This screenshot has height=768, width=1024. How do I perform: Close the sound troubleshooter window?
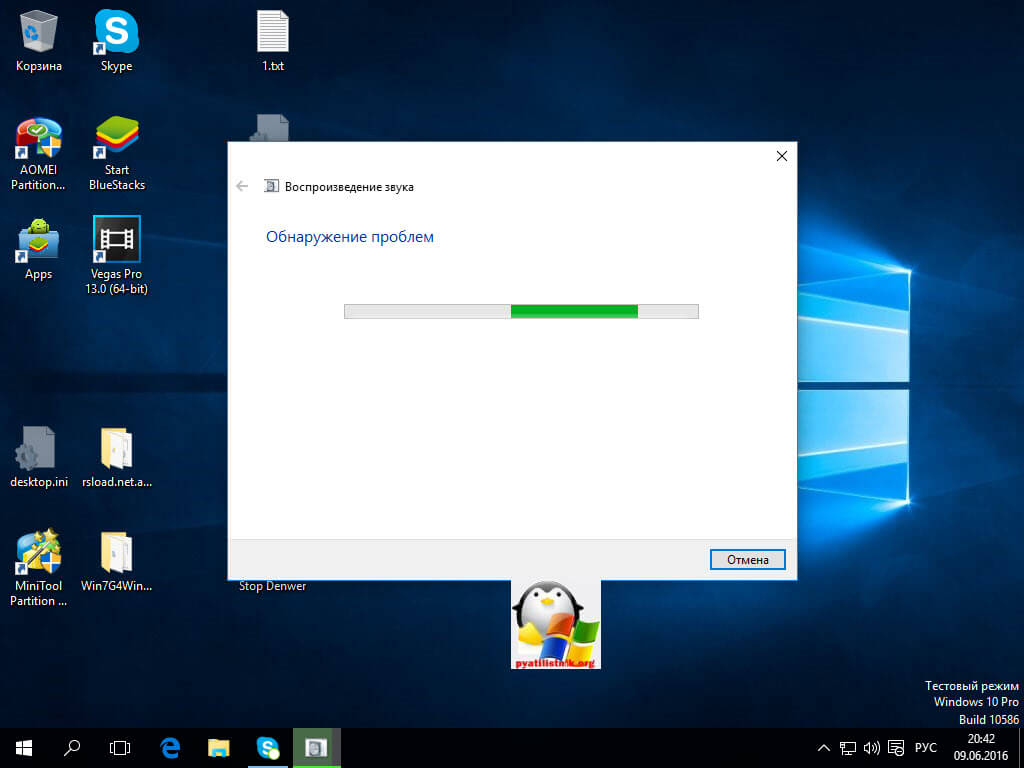pos(781,156)
